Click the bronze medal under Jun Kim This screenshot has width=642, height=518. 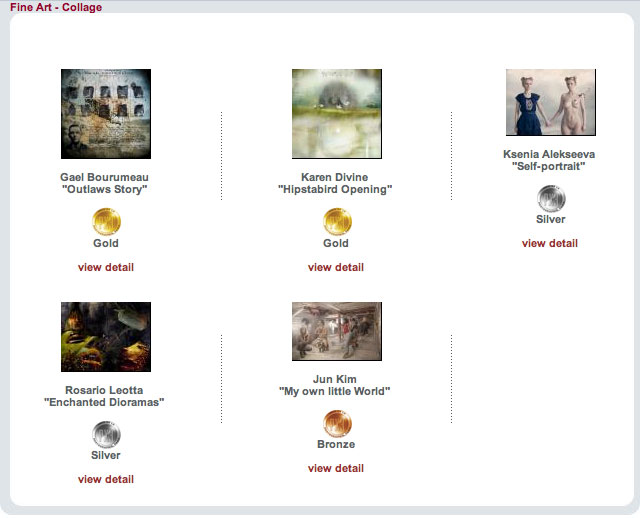(337, 424)
